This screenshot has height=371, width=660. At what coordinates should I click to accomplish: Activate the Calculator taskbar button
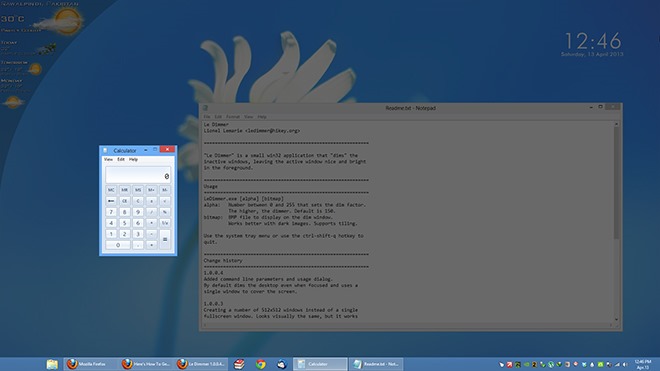pyautogui.click(x=320, y=364)
